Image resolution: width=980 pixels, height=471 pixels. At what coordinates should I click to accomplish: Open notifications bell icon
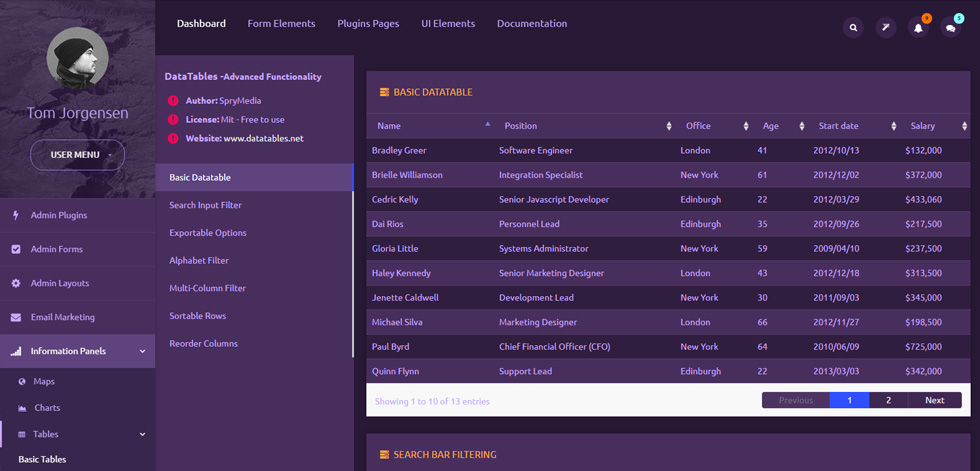tap(918, 27)
